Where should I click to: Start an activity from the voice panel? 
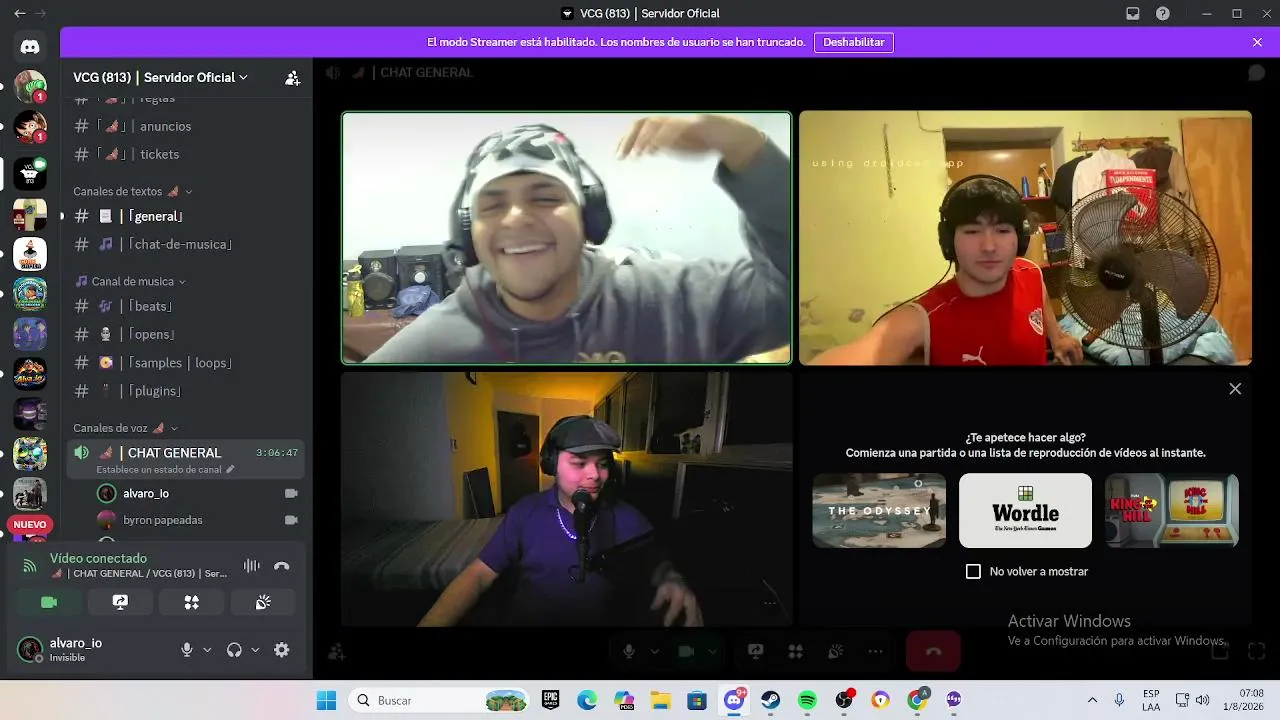pos(191,602)
